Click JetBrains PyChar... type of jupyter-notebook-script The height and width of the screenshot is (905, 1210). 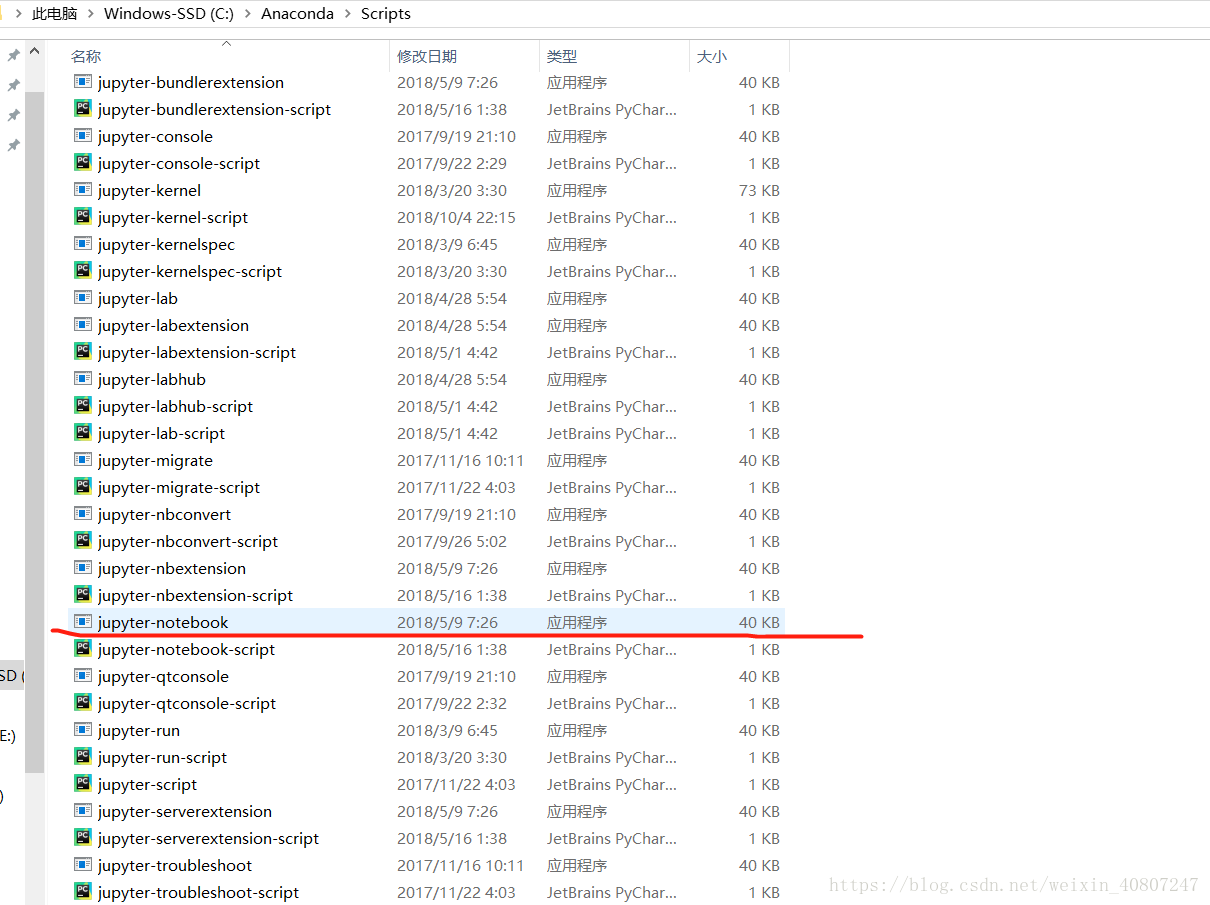(x=612, y=649)
